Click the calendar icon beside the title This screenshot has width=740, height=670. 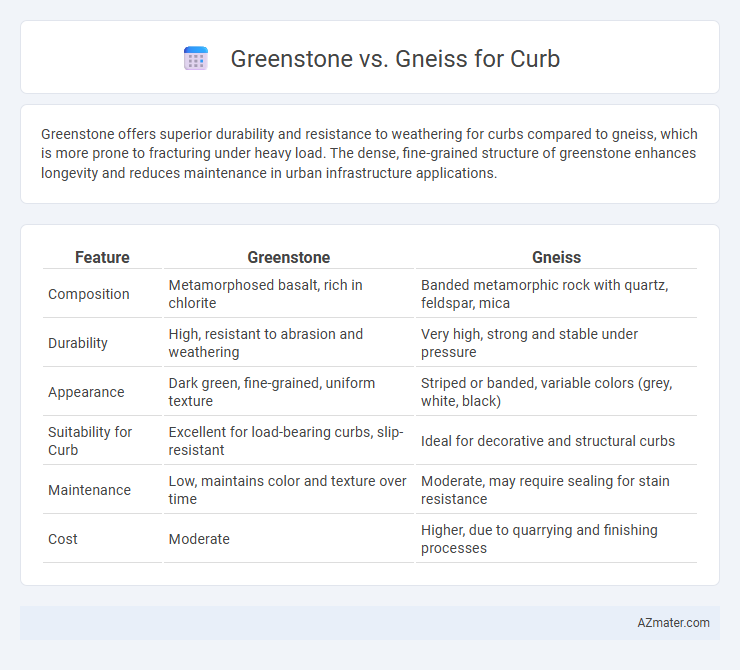196,59
